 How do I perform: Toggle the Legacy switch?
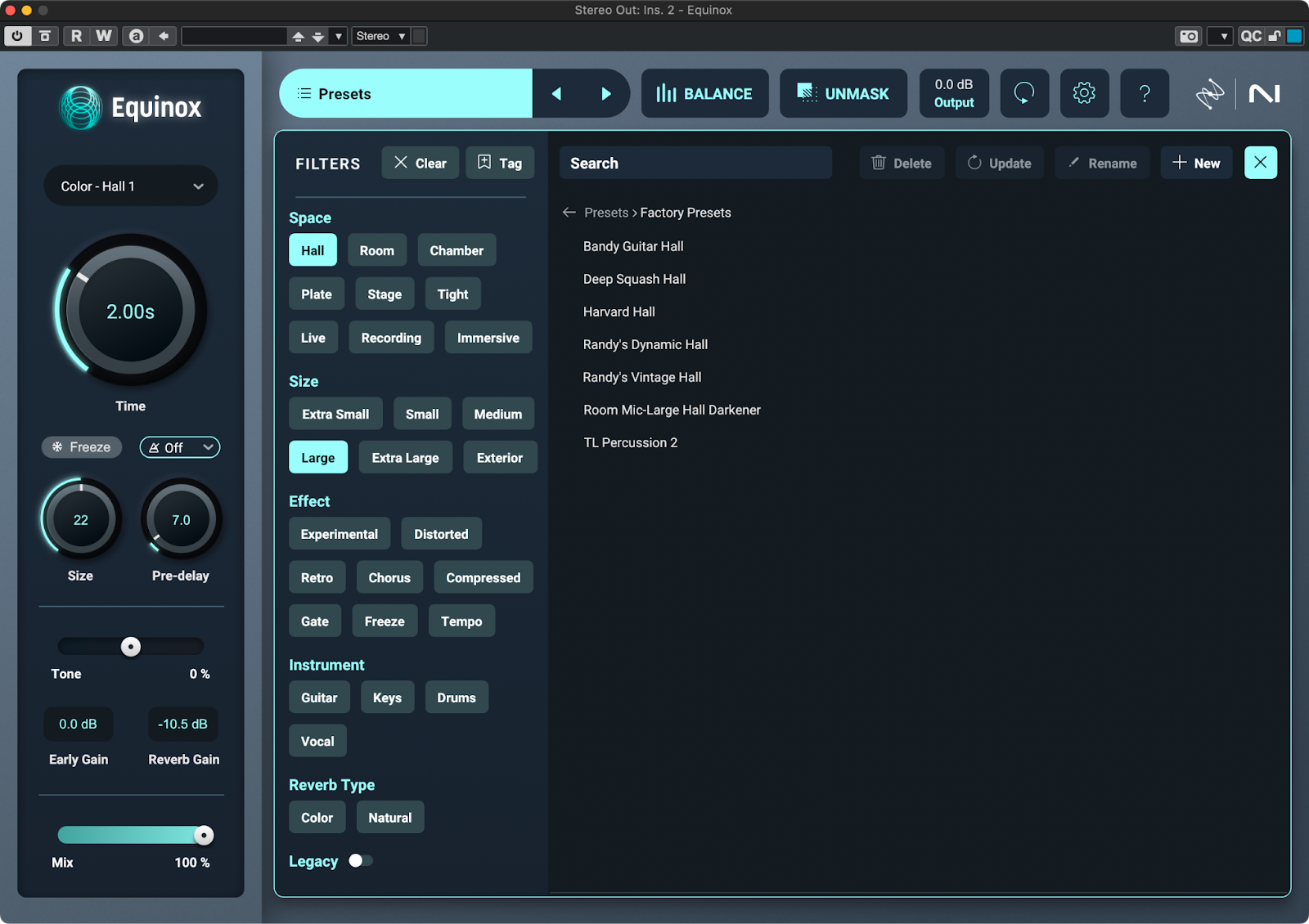click(360, 860)
